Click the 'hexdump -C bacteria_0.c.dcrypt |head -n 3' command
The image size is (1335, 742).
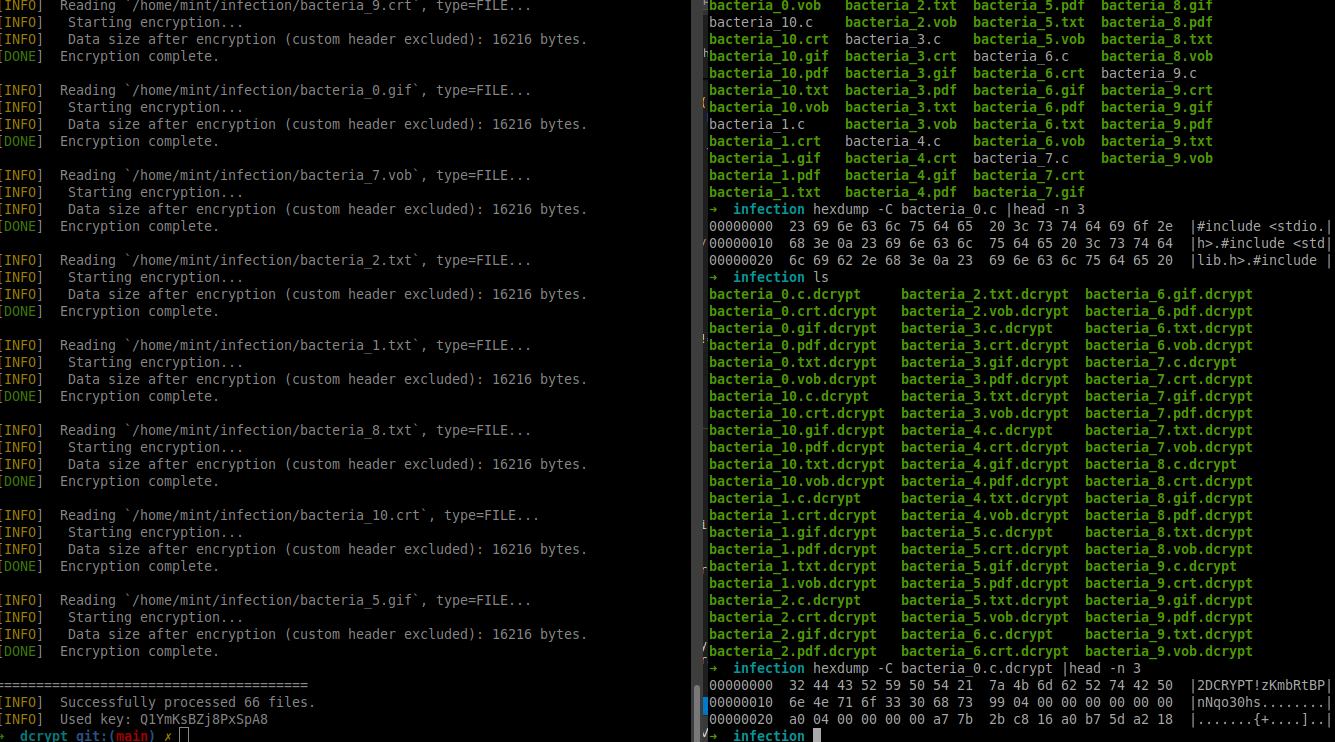[x=977, y=668]
